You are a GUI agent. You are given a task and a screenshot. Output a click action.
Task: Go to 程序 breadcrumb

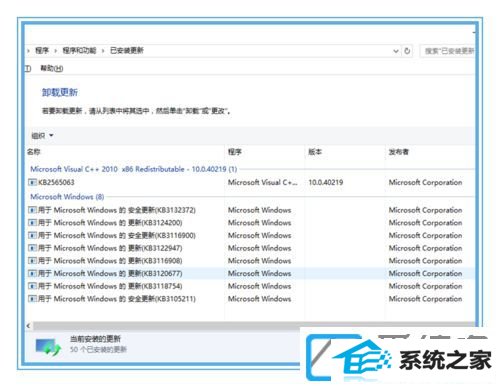(x=42, y=51)
